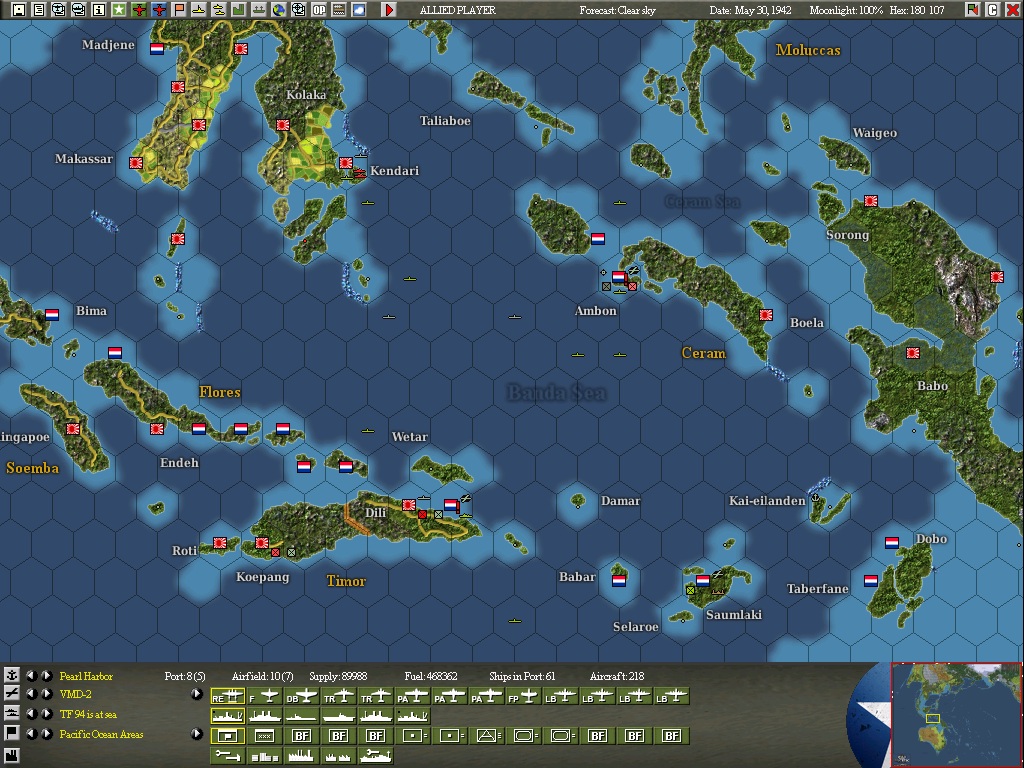The height and width of the screenshot is (768, 1024).
Task: Go to next base after Pearl Harbor
Action: 47,675
